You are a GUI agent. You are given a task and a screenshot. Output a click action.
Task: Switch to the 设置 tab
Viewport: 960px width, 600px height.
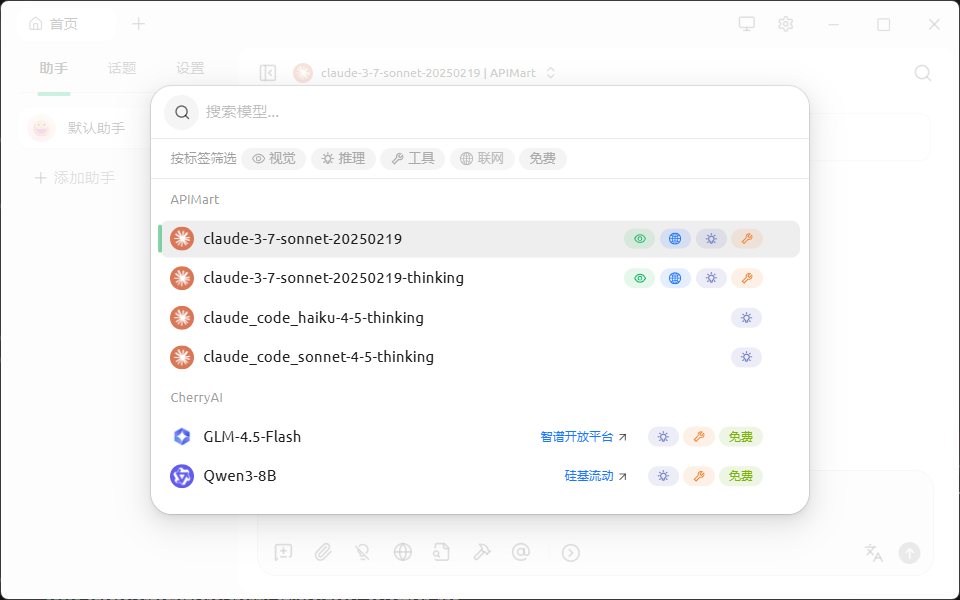pyautogui.click(x=190, y=69)
